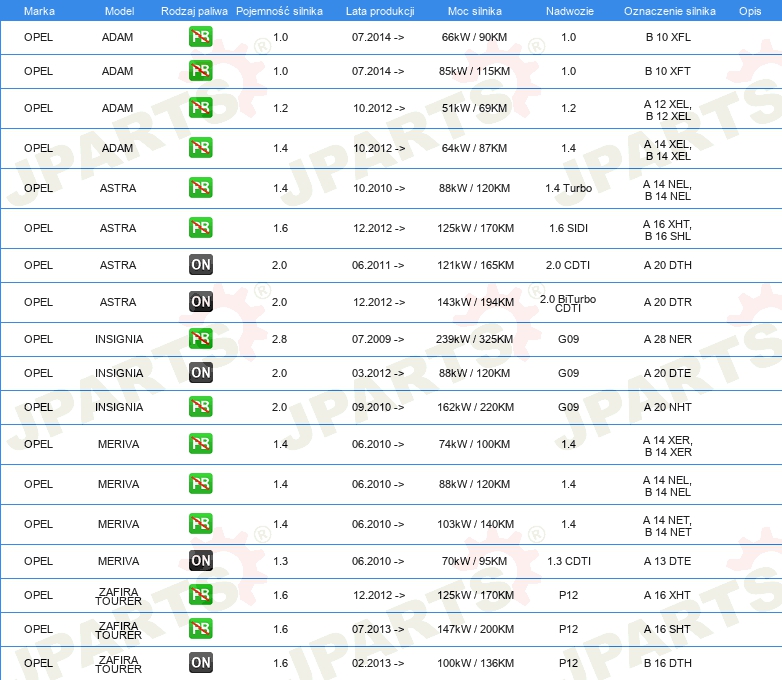
Task: Click the PB petrol icon for Zafira Tourer A 16 SHT
Action: coord(201,629)
